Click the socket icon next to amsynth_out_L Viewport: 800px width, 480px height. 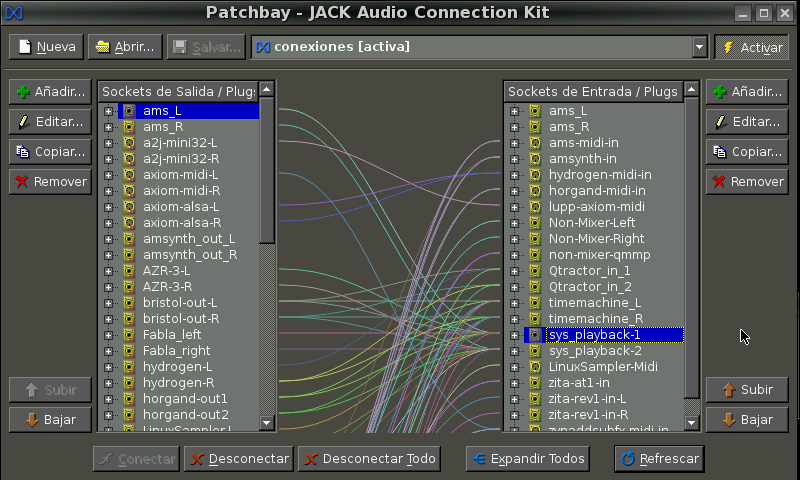(x=129, y=239)
